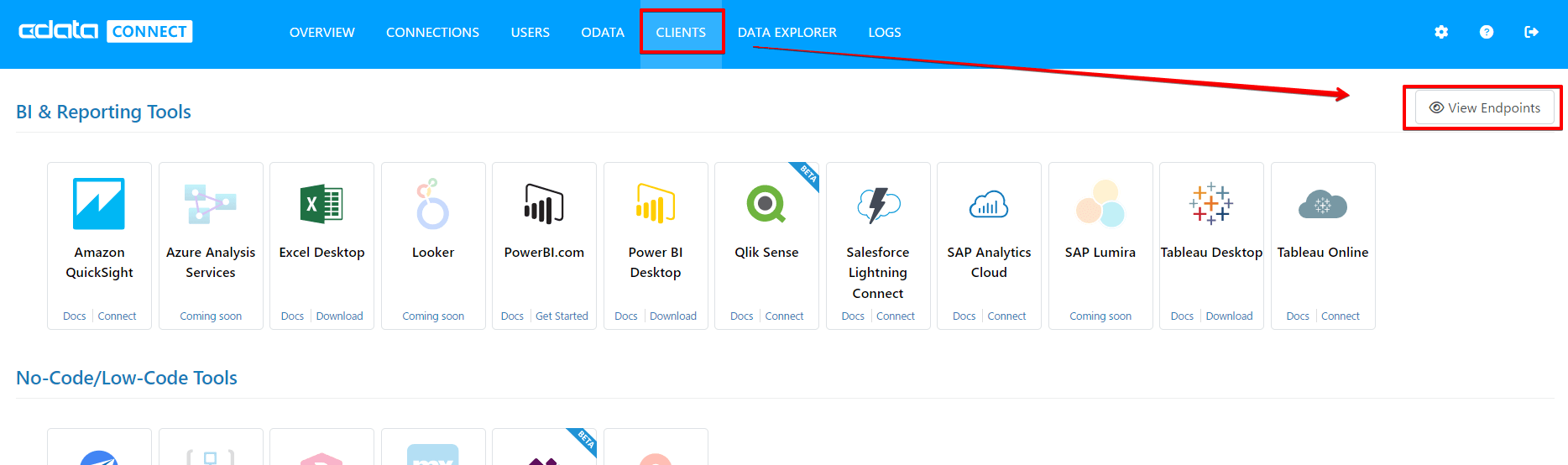Open the settings gear icon
This screenshot has height=465, width=1568.
click(1441, 32)
